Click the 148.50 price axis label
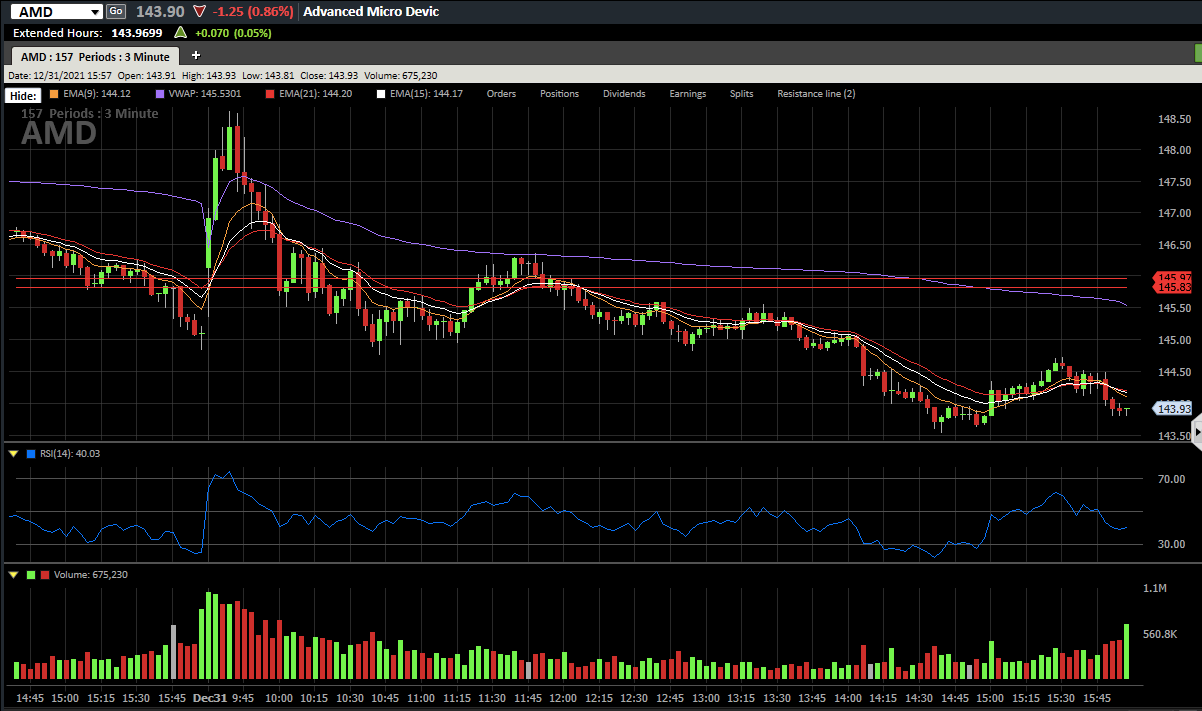The width and height of the screenshot is (1202, 711). point(1173,119)
